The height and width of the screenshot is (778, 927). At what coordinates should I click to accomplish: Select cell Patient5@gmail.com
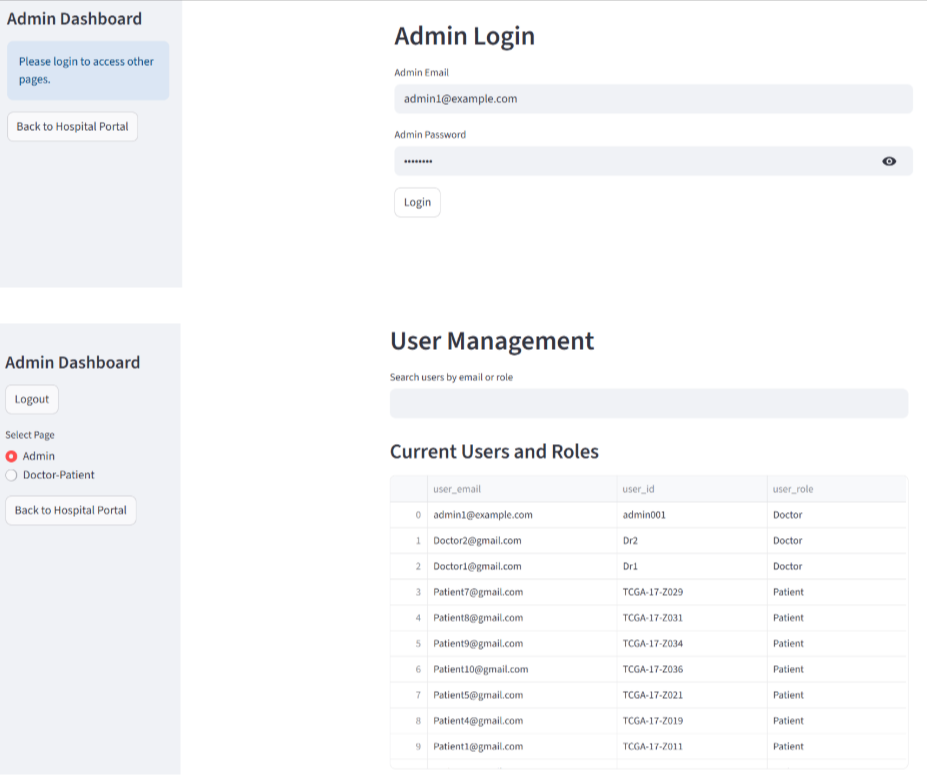[x=522, y=695]
